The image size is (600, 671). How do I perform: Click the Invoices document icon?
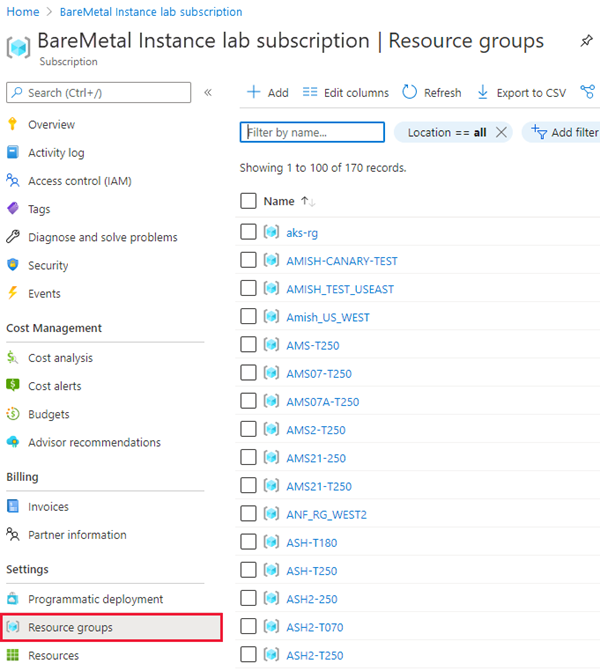pyautogui.click(x=13, y=506)
